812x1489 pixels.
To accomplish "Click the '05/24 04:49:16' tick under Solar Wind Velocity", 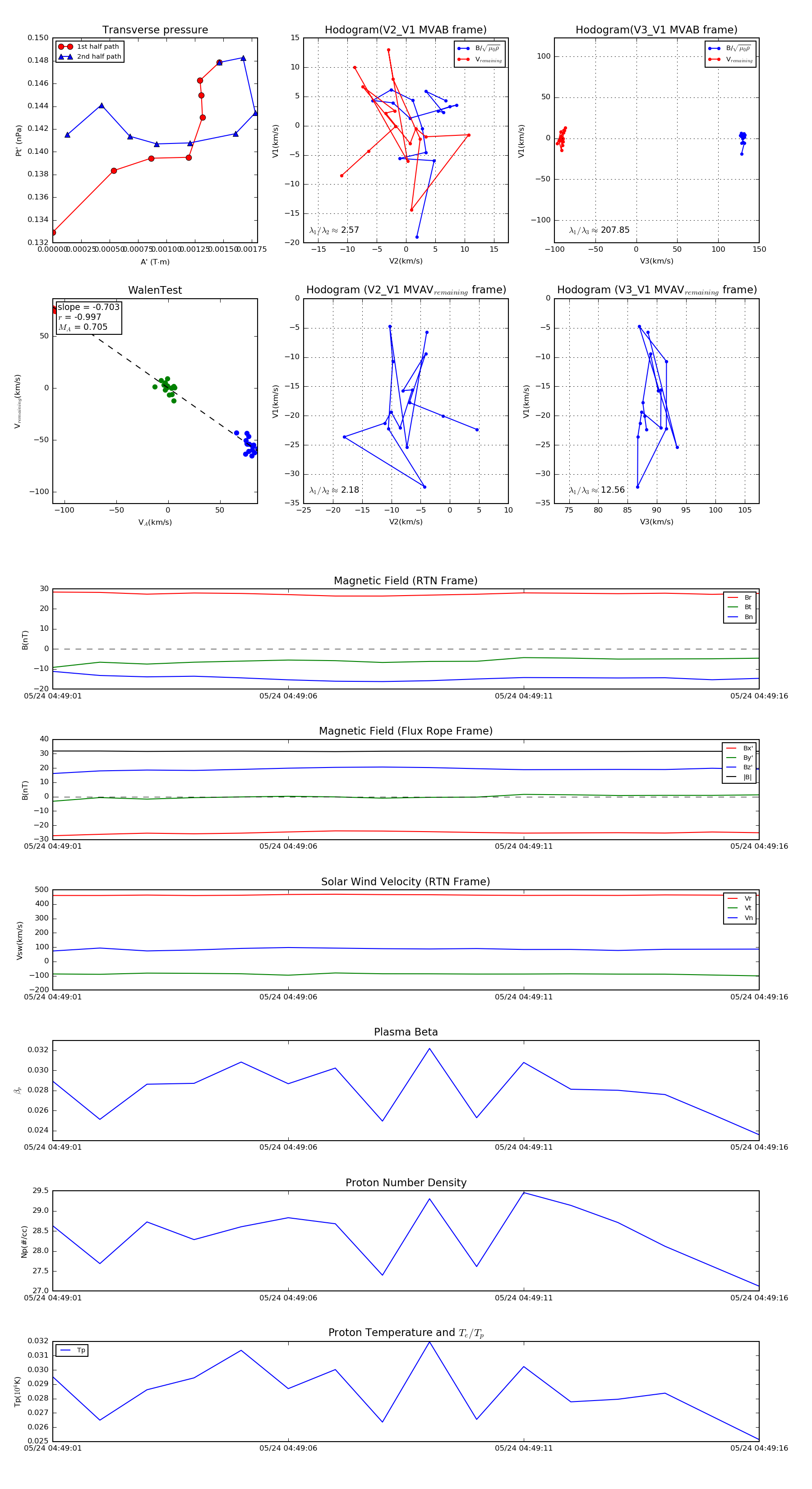I will click(759, 997).
